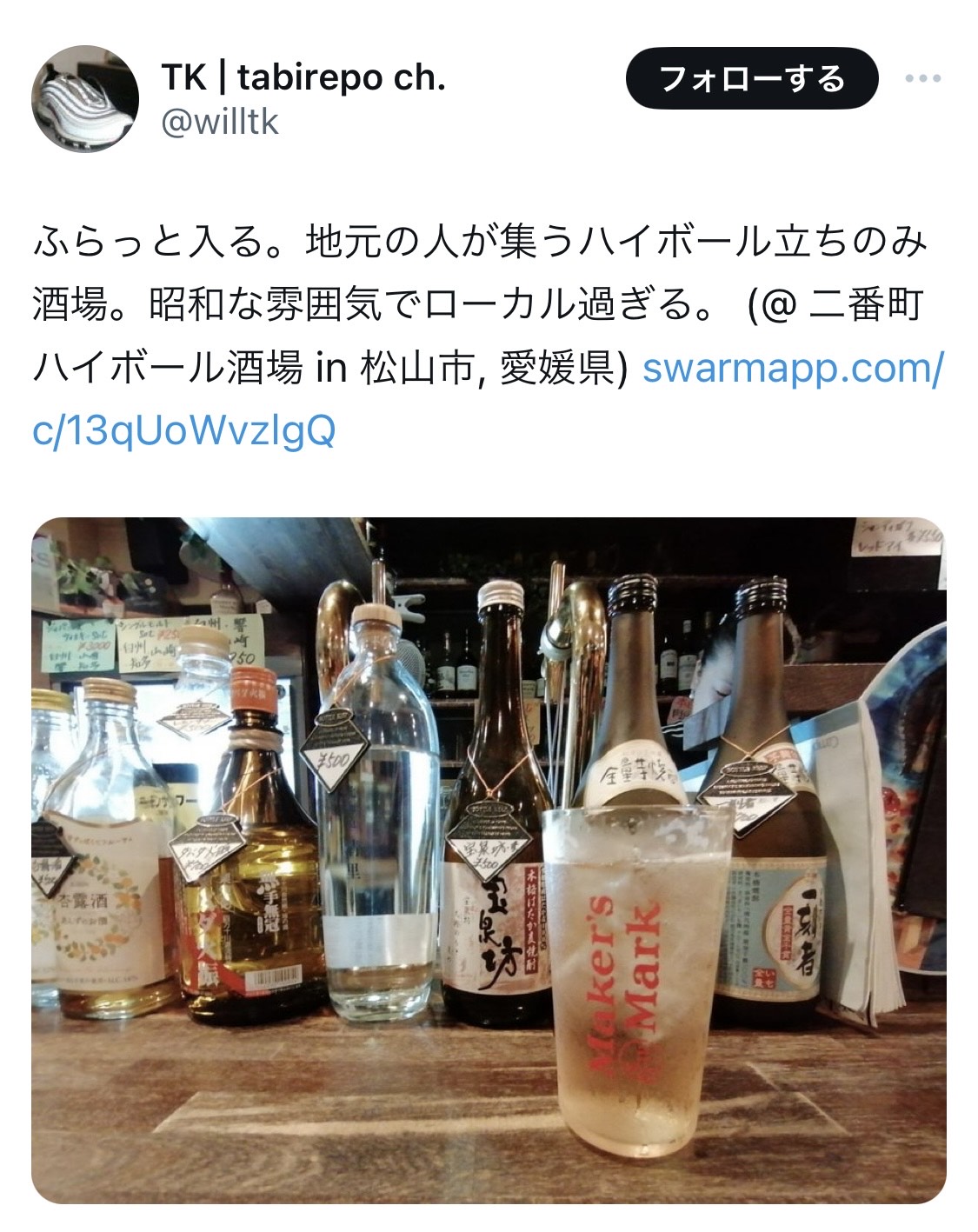Open the swarmapp.com check-in link
This screenshot has height=1232, width=978.
(792, 370)
